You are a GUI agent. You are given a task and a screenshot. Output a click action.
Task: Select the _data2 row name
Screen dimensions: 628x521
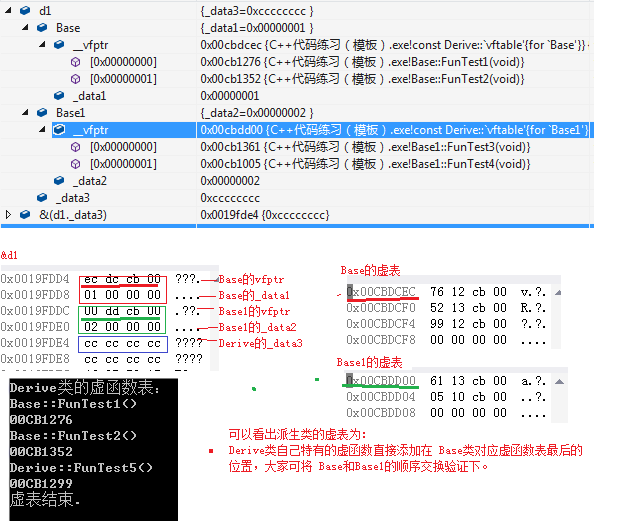coord(90,181)
